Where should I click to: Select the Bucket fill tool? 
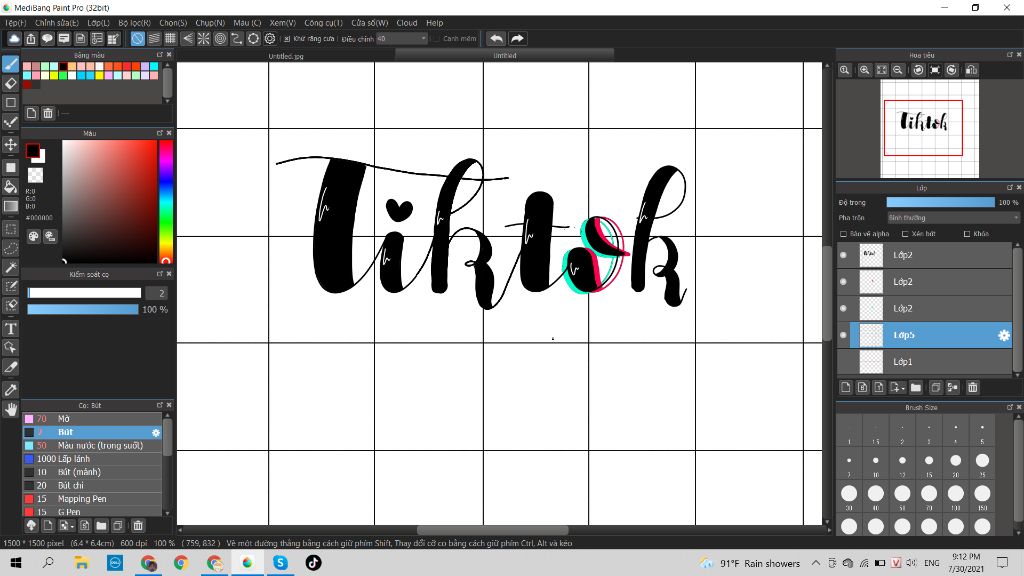point(10,187)
